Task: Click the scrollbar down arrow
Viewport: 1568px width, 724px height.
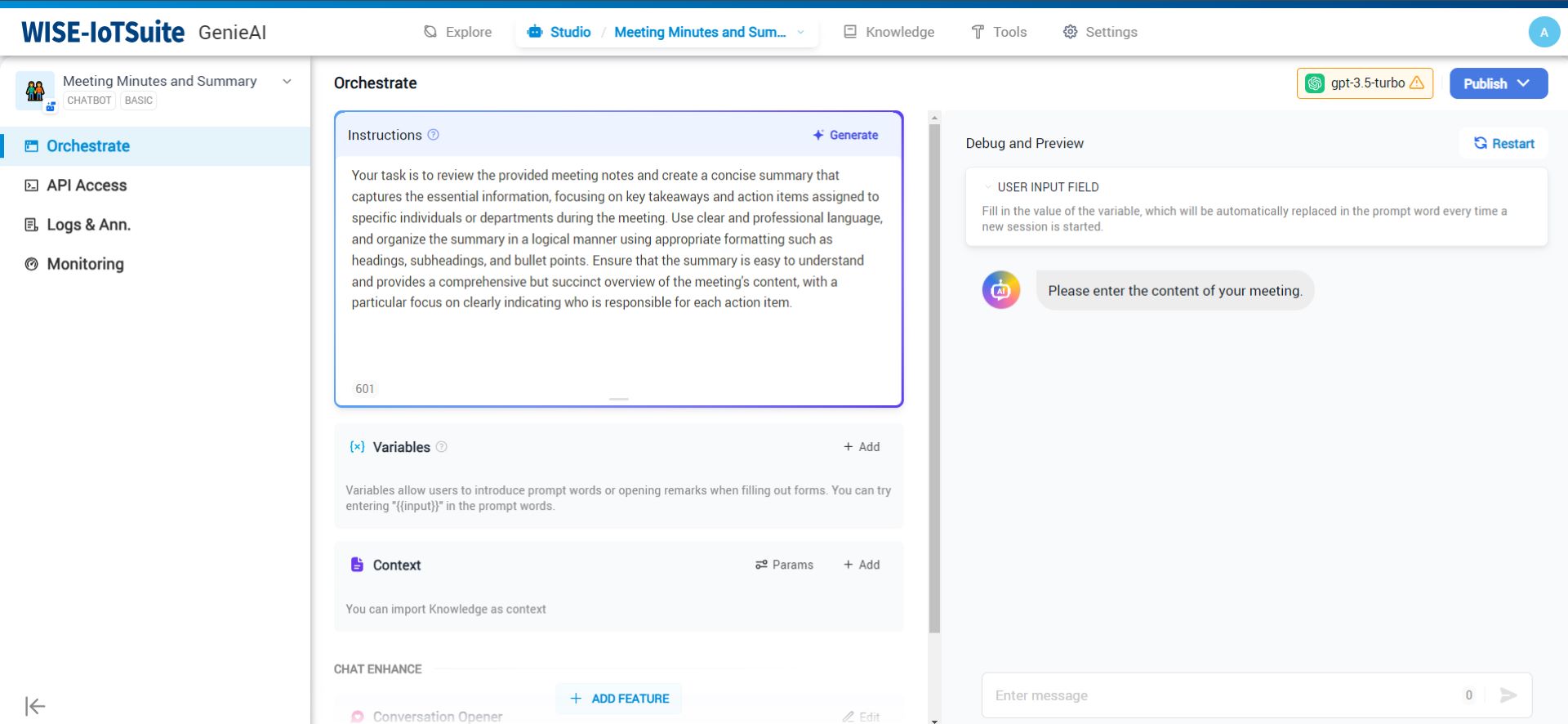Action: 935,720
